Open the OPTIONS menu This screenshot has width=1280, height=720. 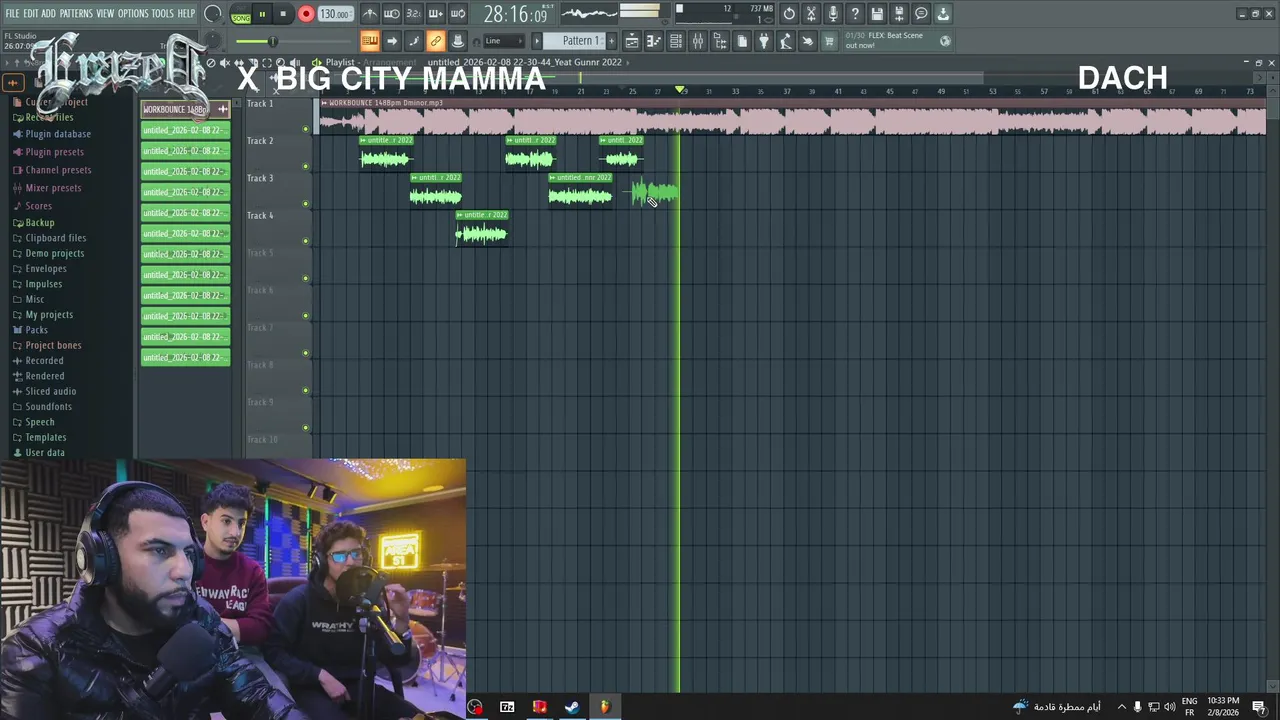(x=133, y=14)
